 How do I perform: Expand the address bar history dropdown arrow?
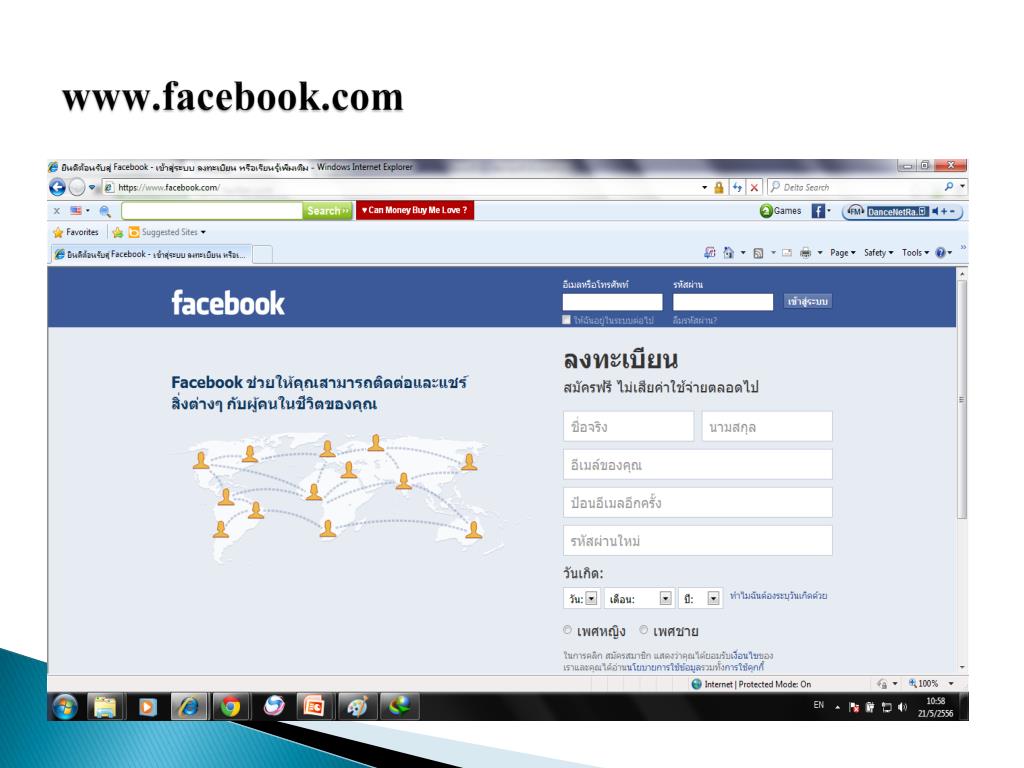[x=705, y=187]
